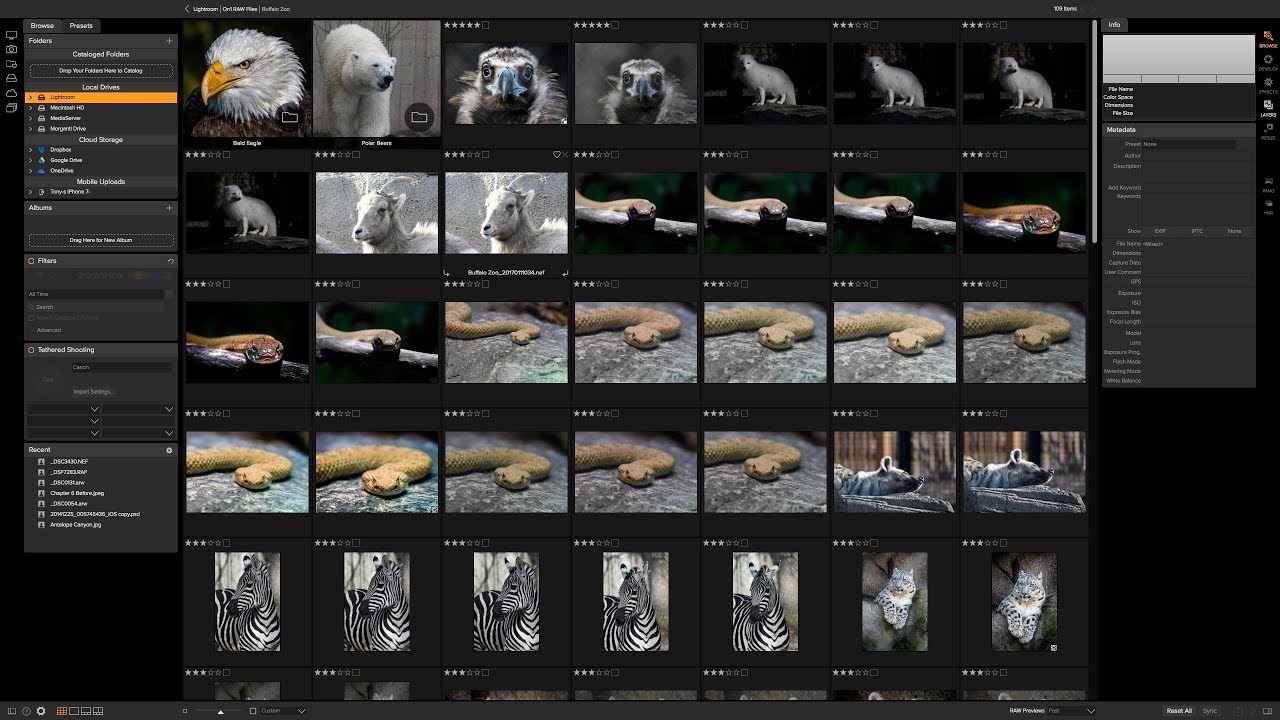The image size is (1280, 720).
Task: Open the help question mark icon
Action: [26, 710]
